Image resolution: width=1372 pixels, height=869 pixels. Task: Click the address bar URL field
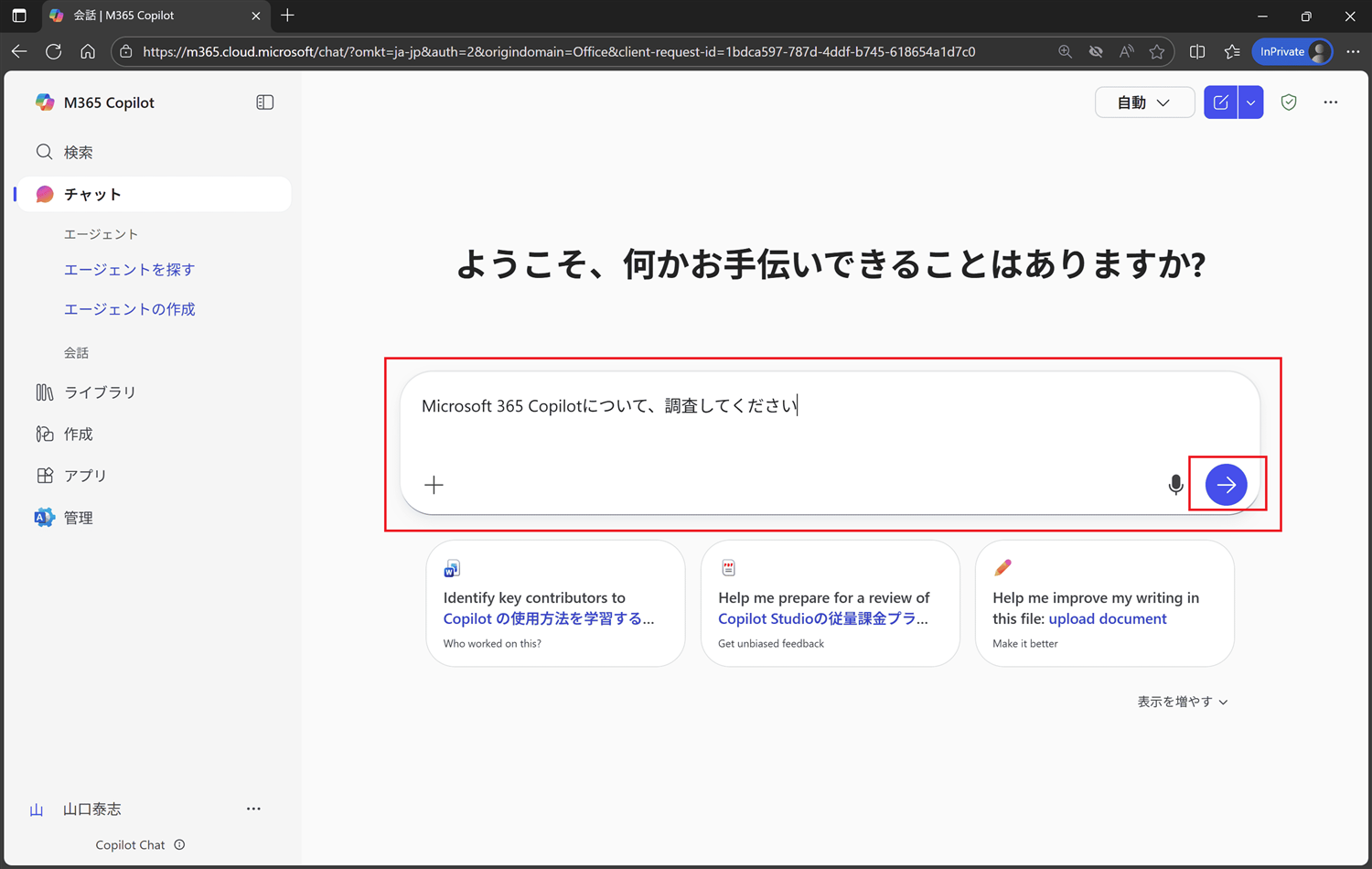tap(559, 52)
